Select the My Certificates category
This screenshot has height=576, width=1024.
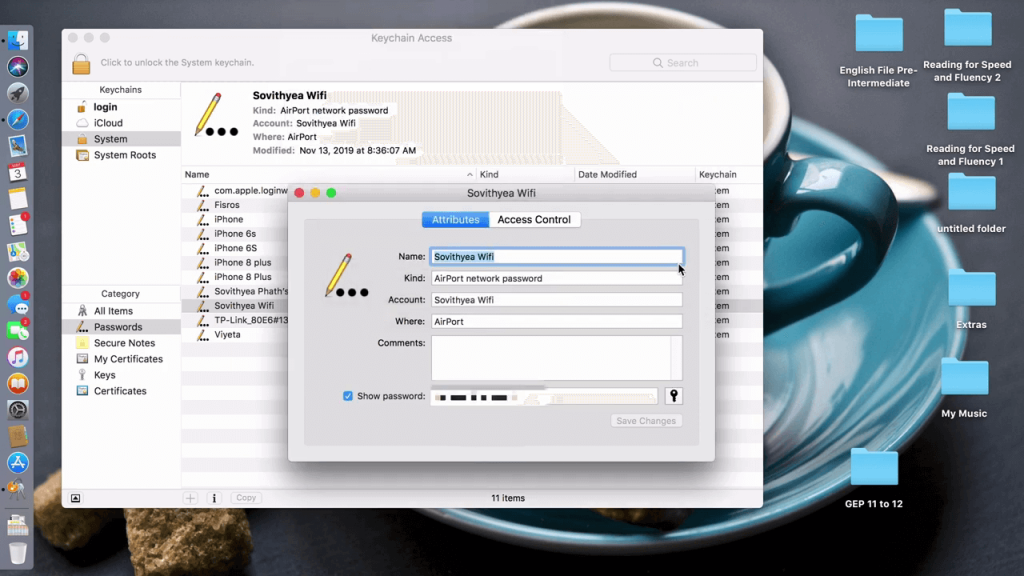[121, 359]
